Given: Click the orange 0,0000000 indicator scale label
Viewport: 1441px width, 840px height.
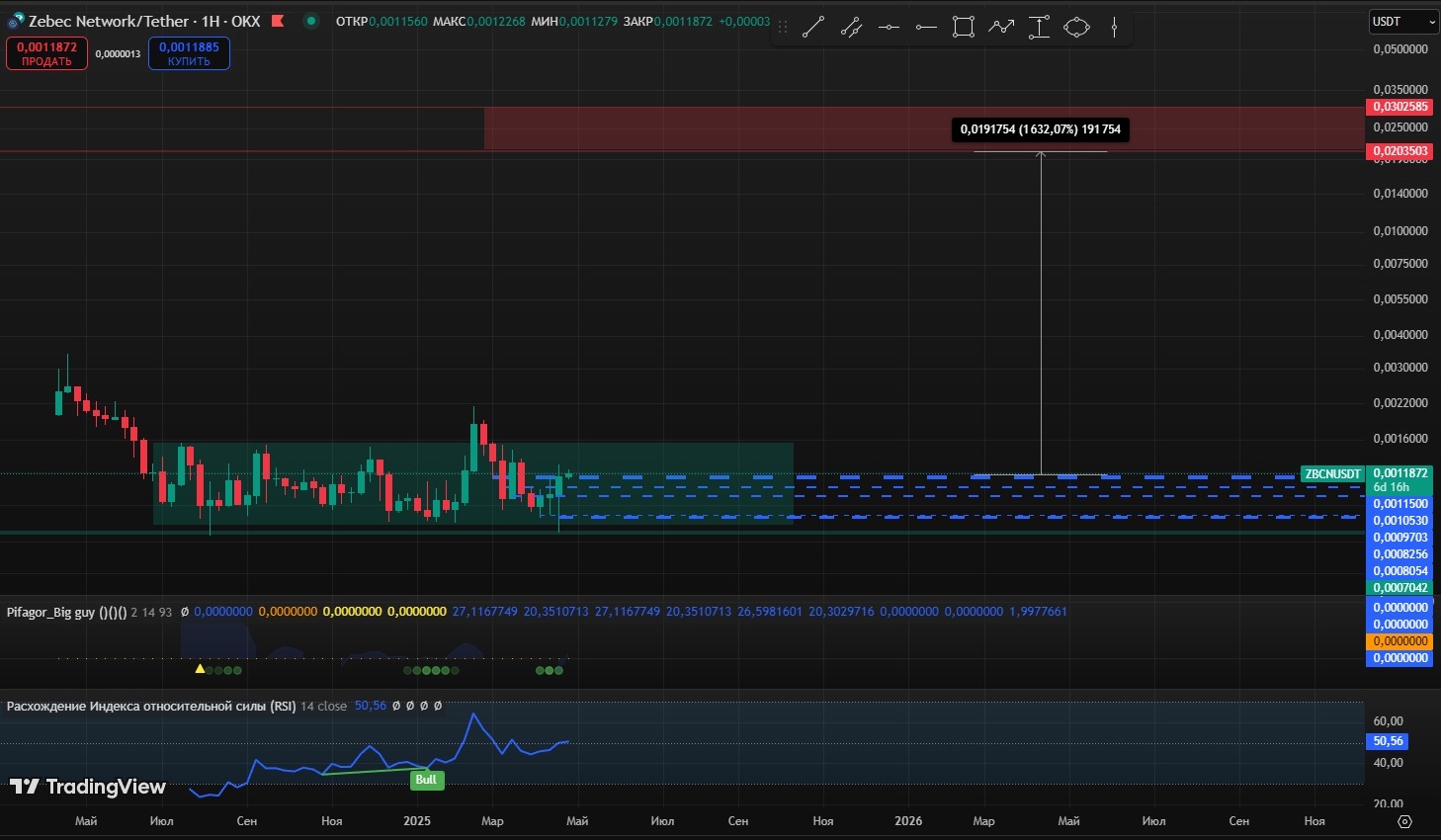Looking at the screenshot, I should [x=1400, y=641].
